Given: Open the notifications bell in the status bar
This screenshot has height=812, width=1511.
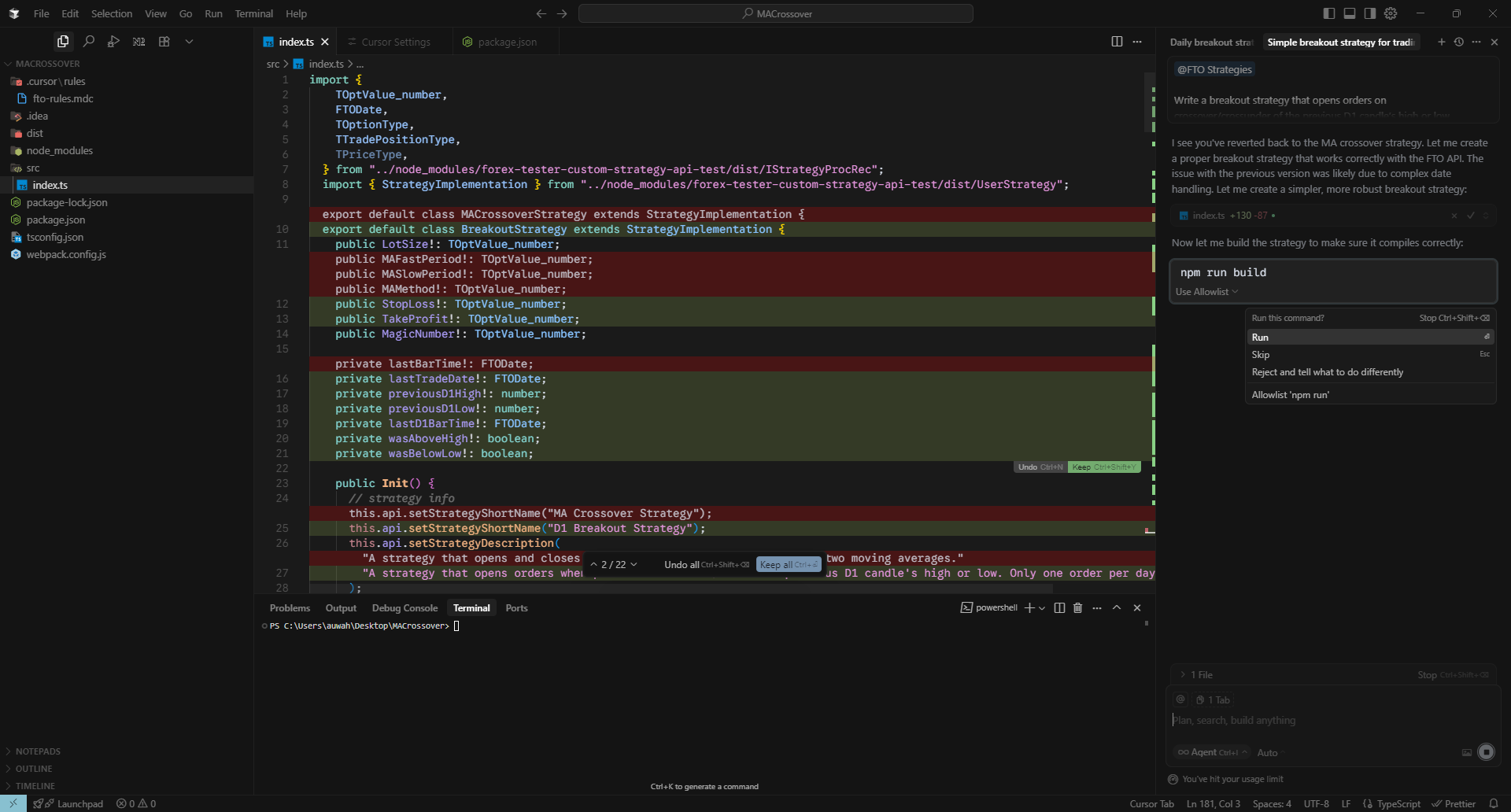Looking at the screenshot, I should [1493, 803].
